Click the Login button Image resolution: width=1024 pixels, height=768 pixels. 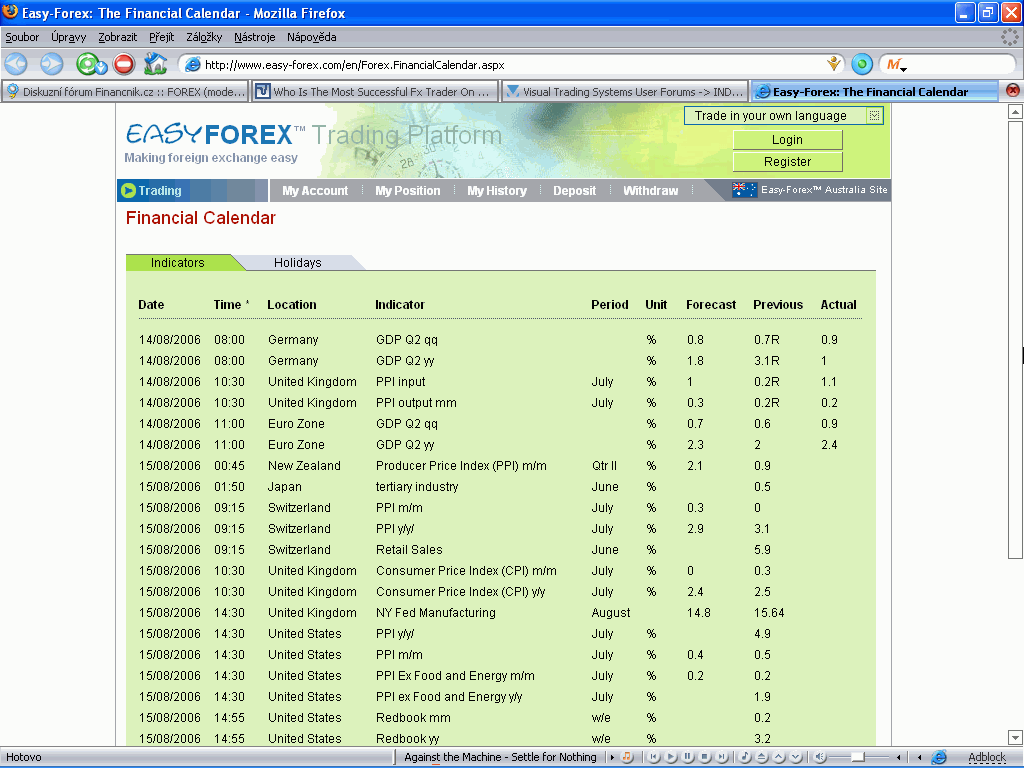click(787, 140)
